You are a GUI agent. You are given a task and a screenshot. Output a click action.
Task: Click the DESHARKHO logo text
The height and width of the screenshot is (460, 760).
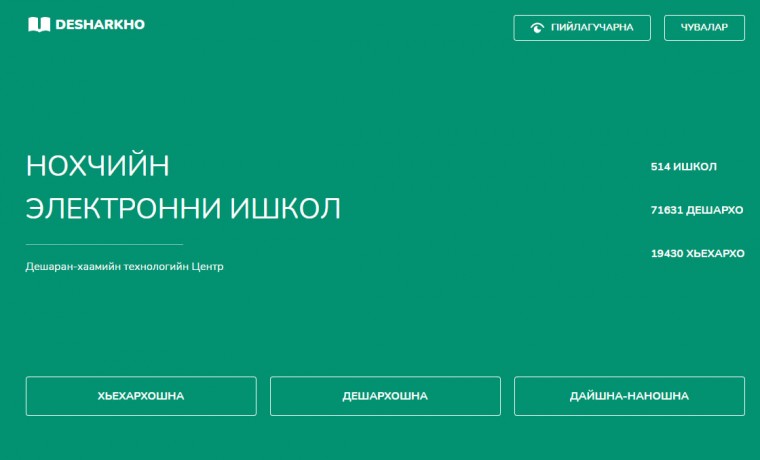point(100,25)
